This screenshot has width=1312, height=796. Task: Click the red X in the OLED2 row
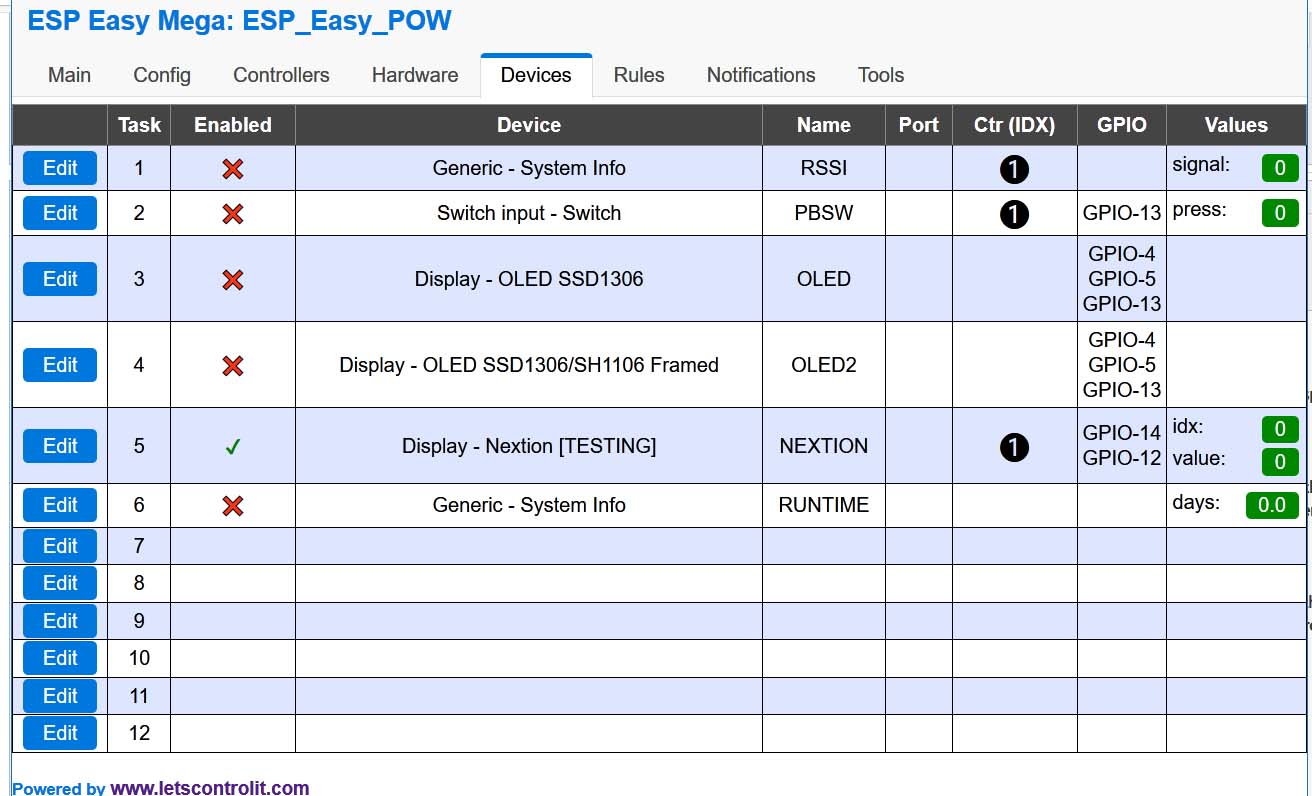[233, 365]
